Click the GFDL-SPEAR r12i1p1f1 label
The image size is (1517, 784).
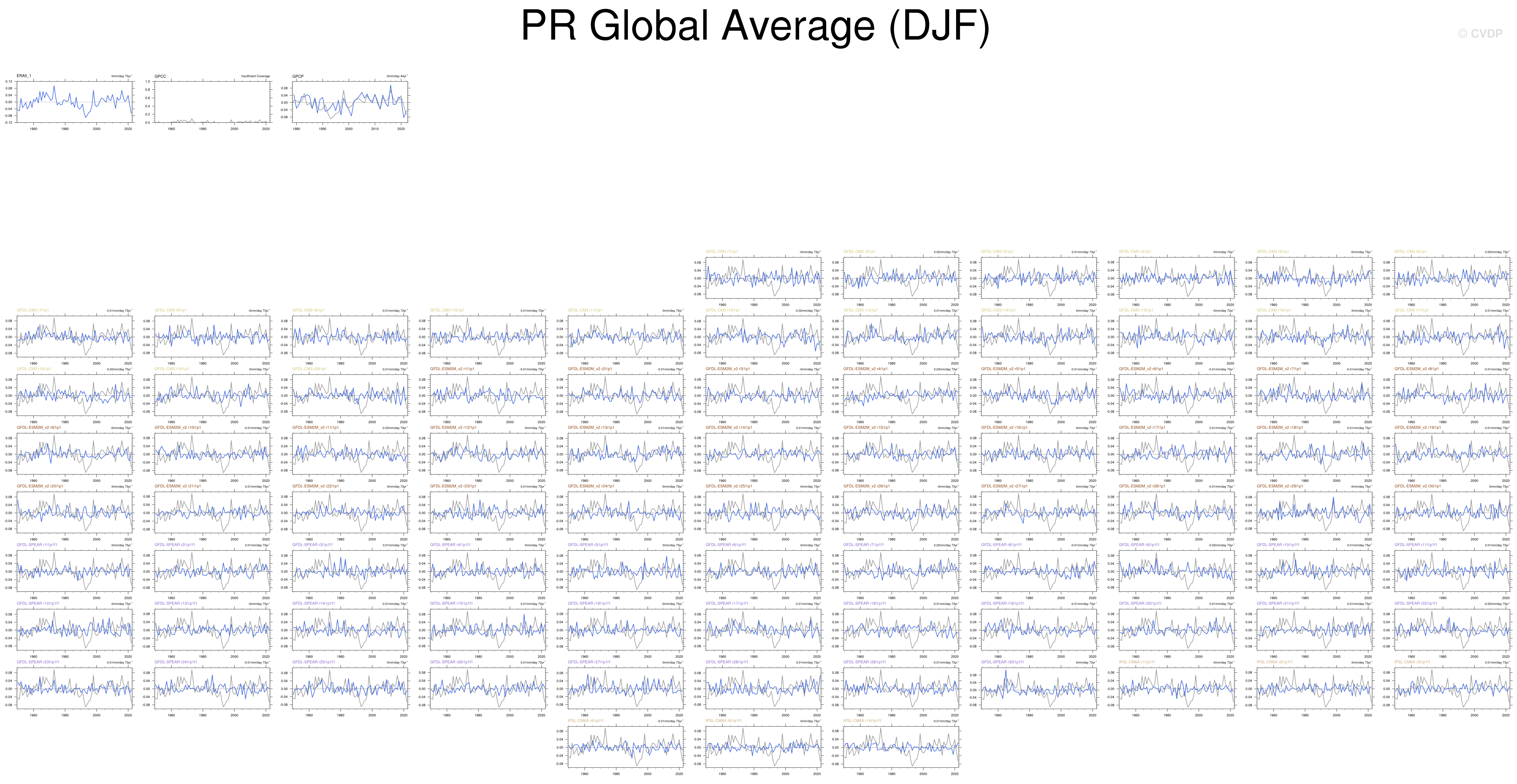tap(38, 603)
